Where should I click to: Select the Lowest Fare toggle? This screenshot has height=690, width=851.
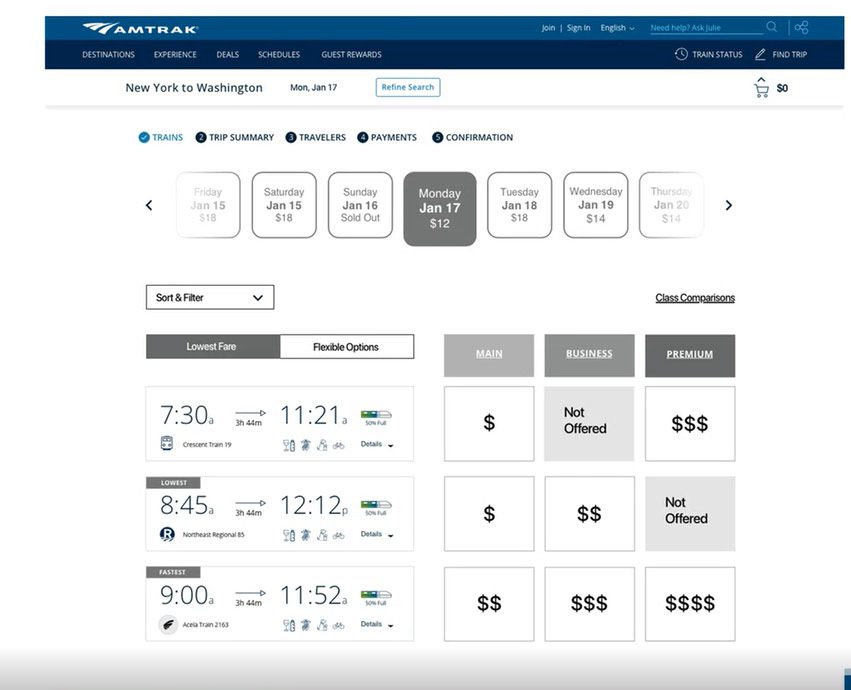click(212, 347)
